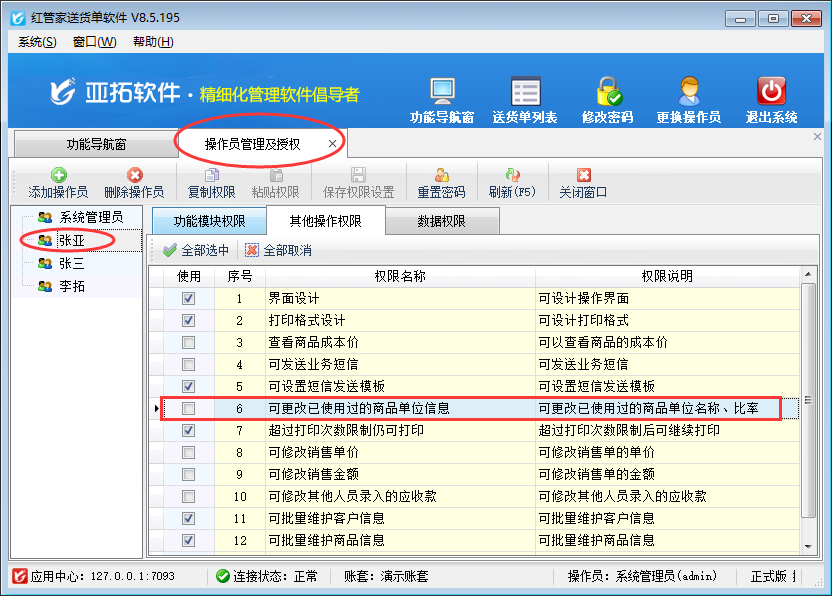832x596 pixels.
Task: Click 添加操作员 toolbar icon
Action: pyautogui.click(x=58, y=176)
